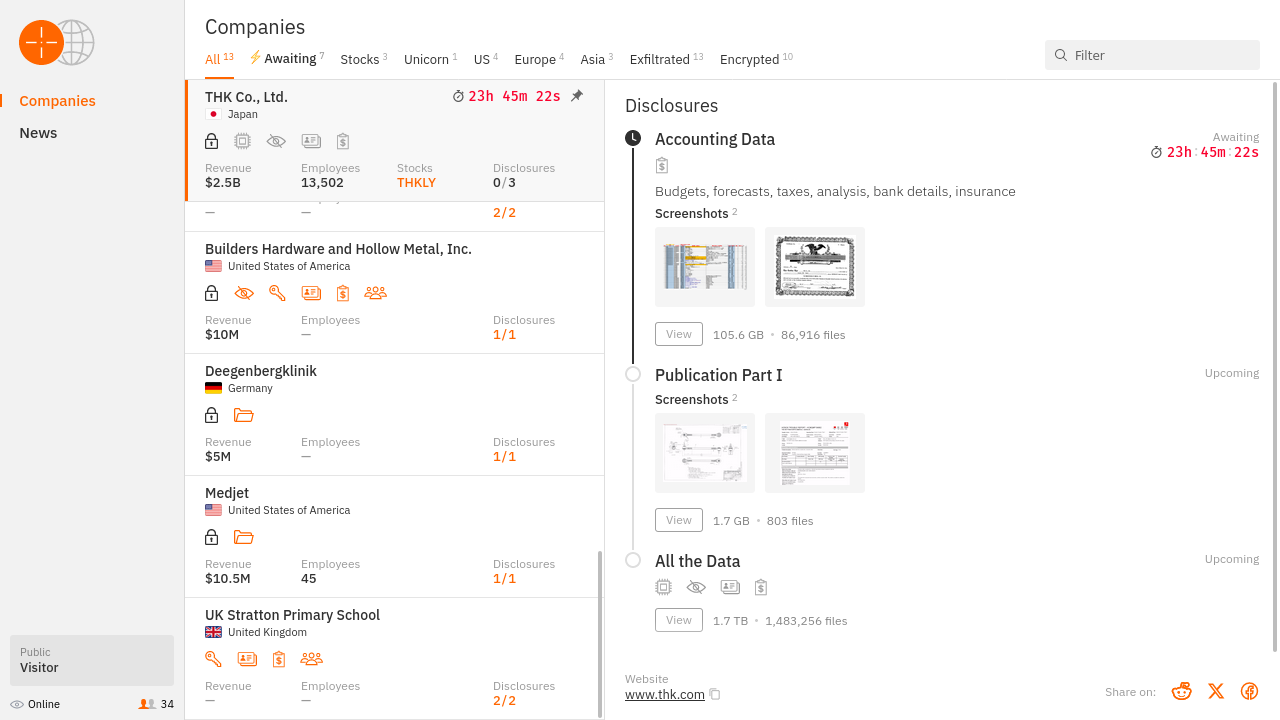Click the lock icon in Medjet card
This screenshot has height=720, width=1280.
click(211, 537)
